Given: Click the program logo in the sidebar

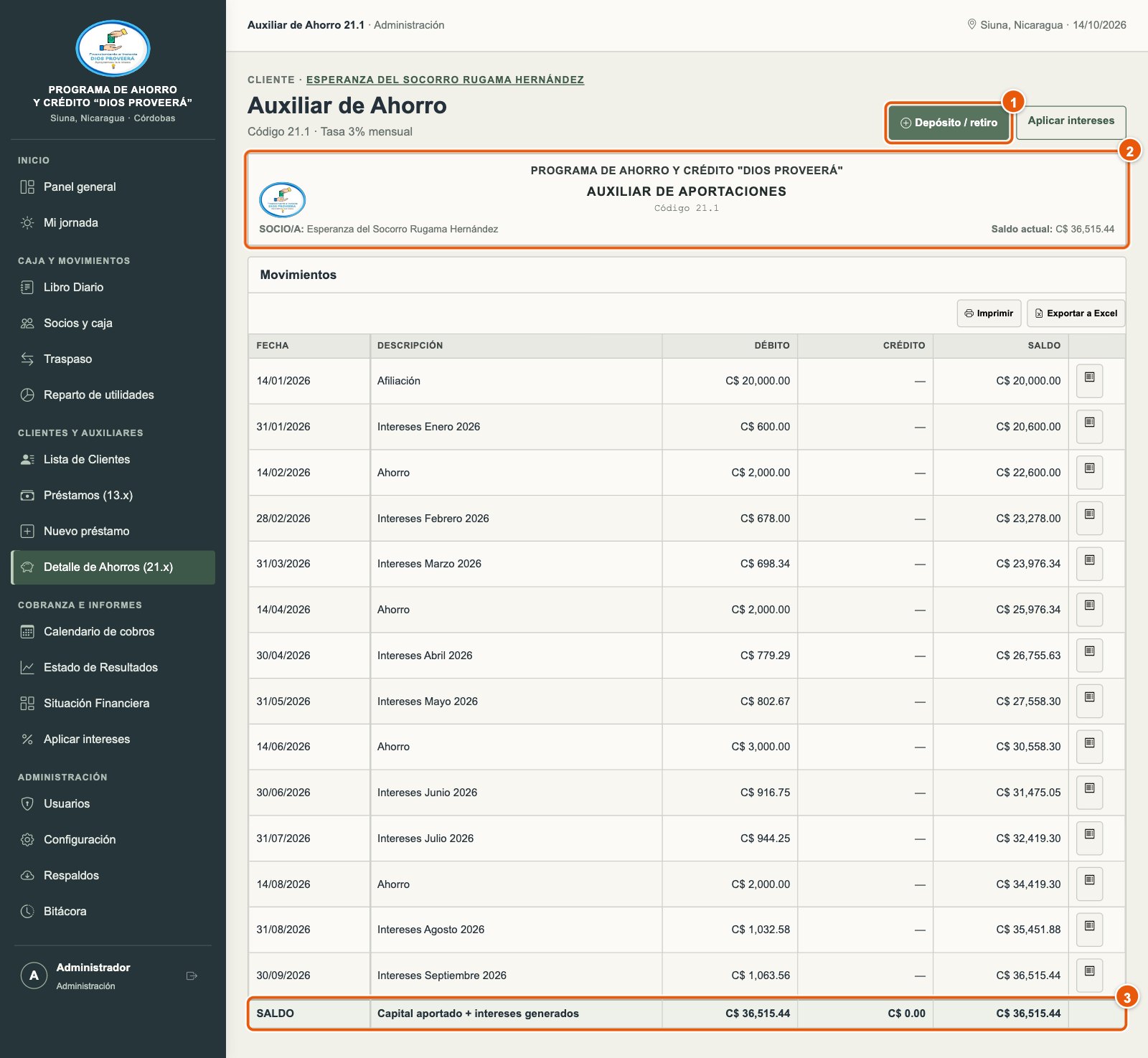Looking at the screenshot, I should click(x=113, y=49).
